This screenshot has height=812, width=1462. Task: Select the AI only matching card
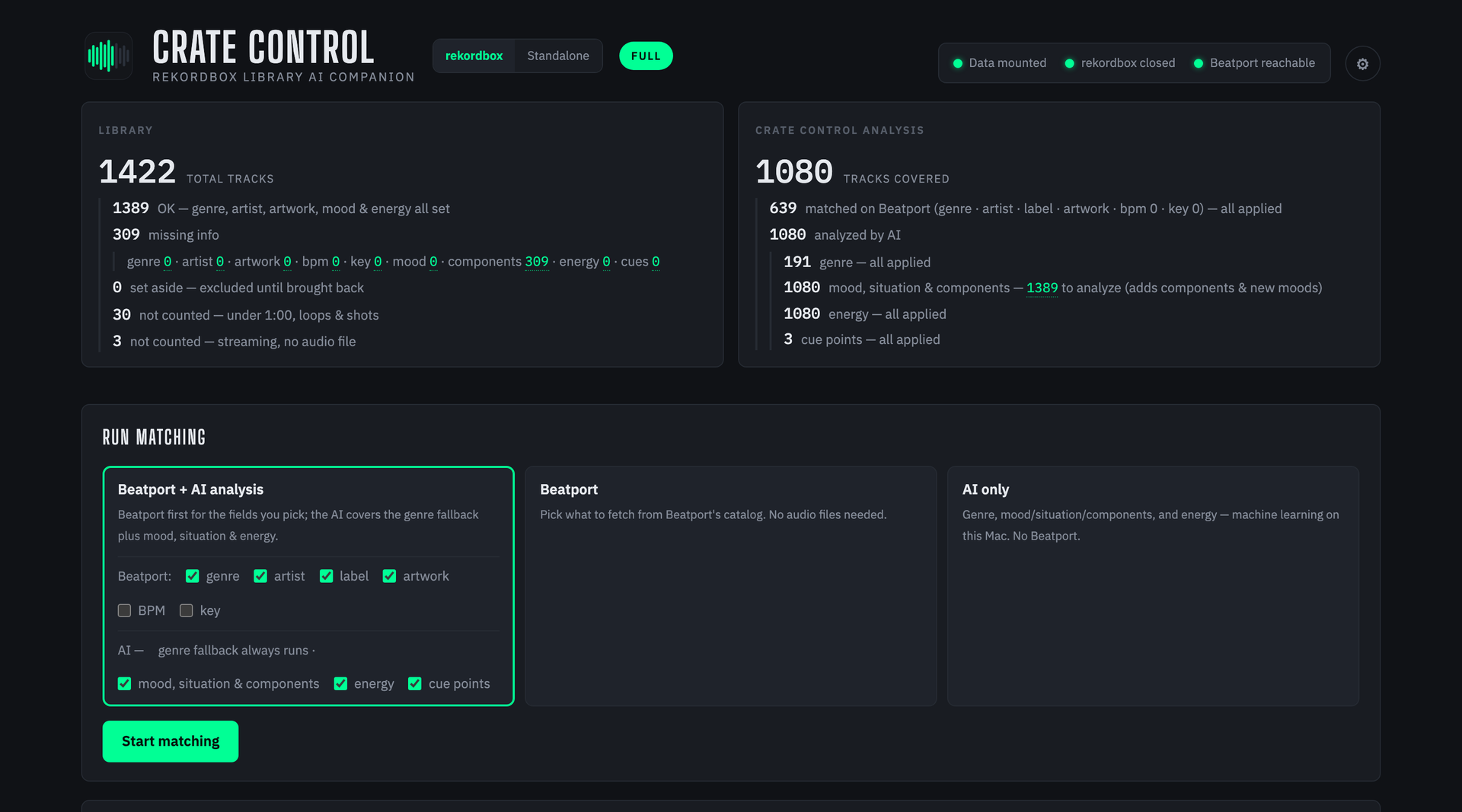[1153, 586]
